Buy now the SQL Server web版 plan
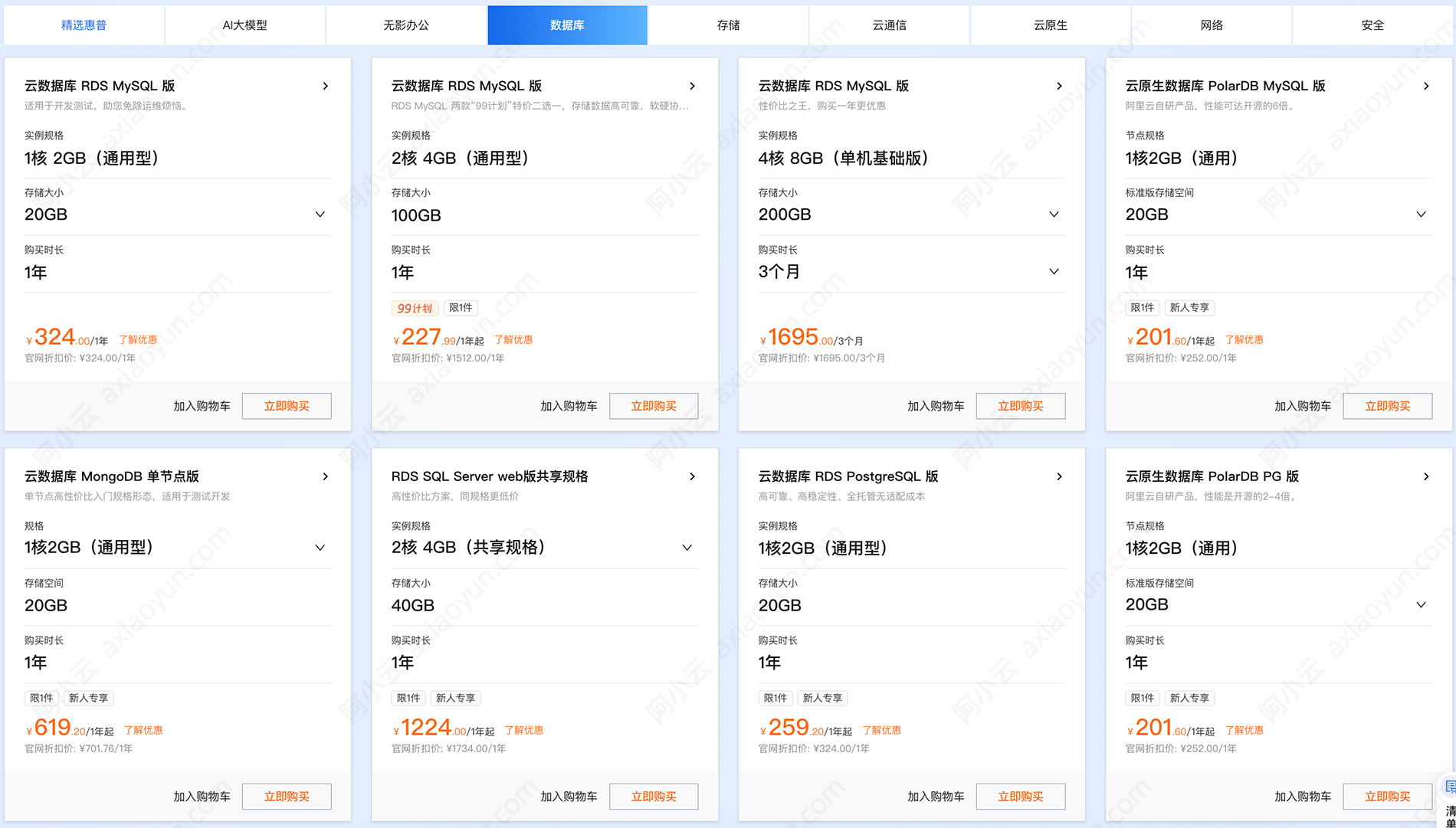 coord(654,797)
